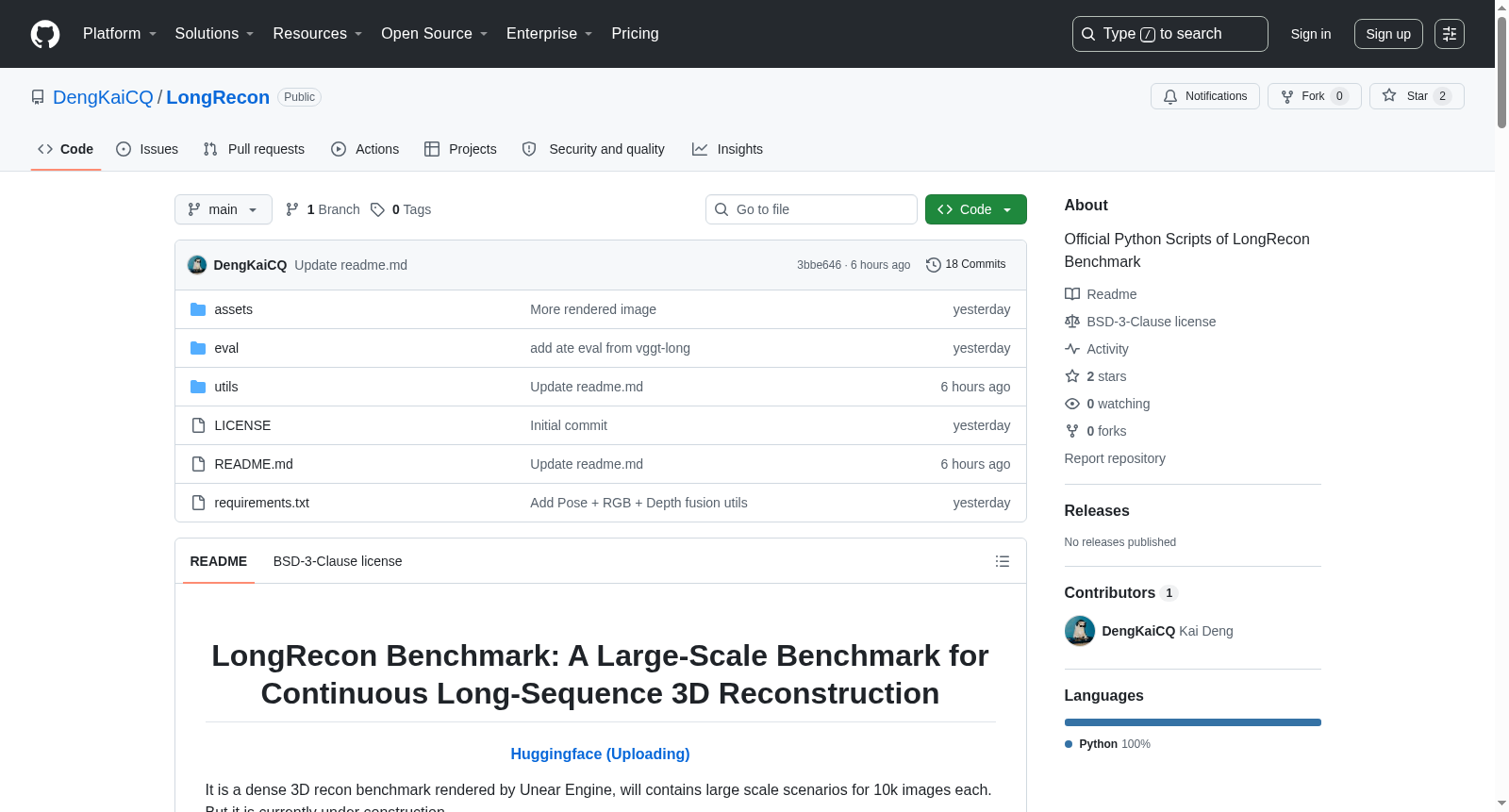Open the main branch selector dropdown
Viewport: 1509px width, 812px height.
pyautogui.click(x=224, y=209)
